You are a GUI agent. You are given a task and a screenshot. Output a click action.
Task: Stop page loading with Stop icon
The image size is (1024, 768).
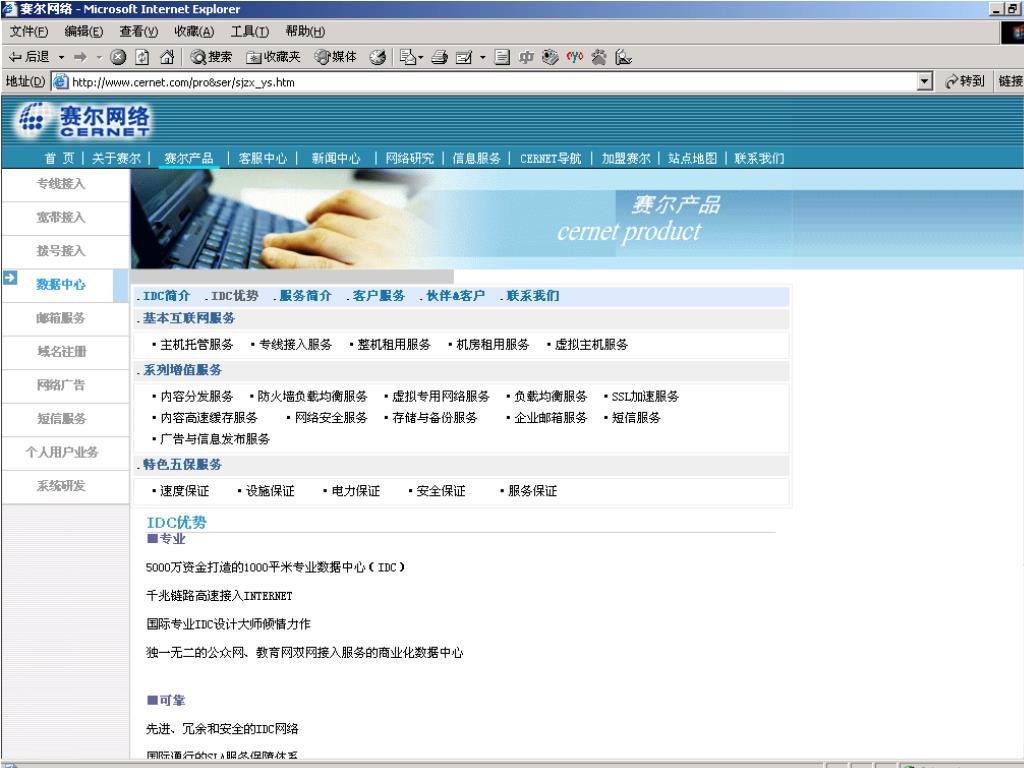(118, 57)
